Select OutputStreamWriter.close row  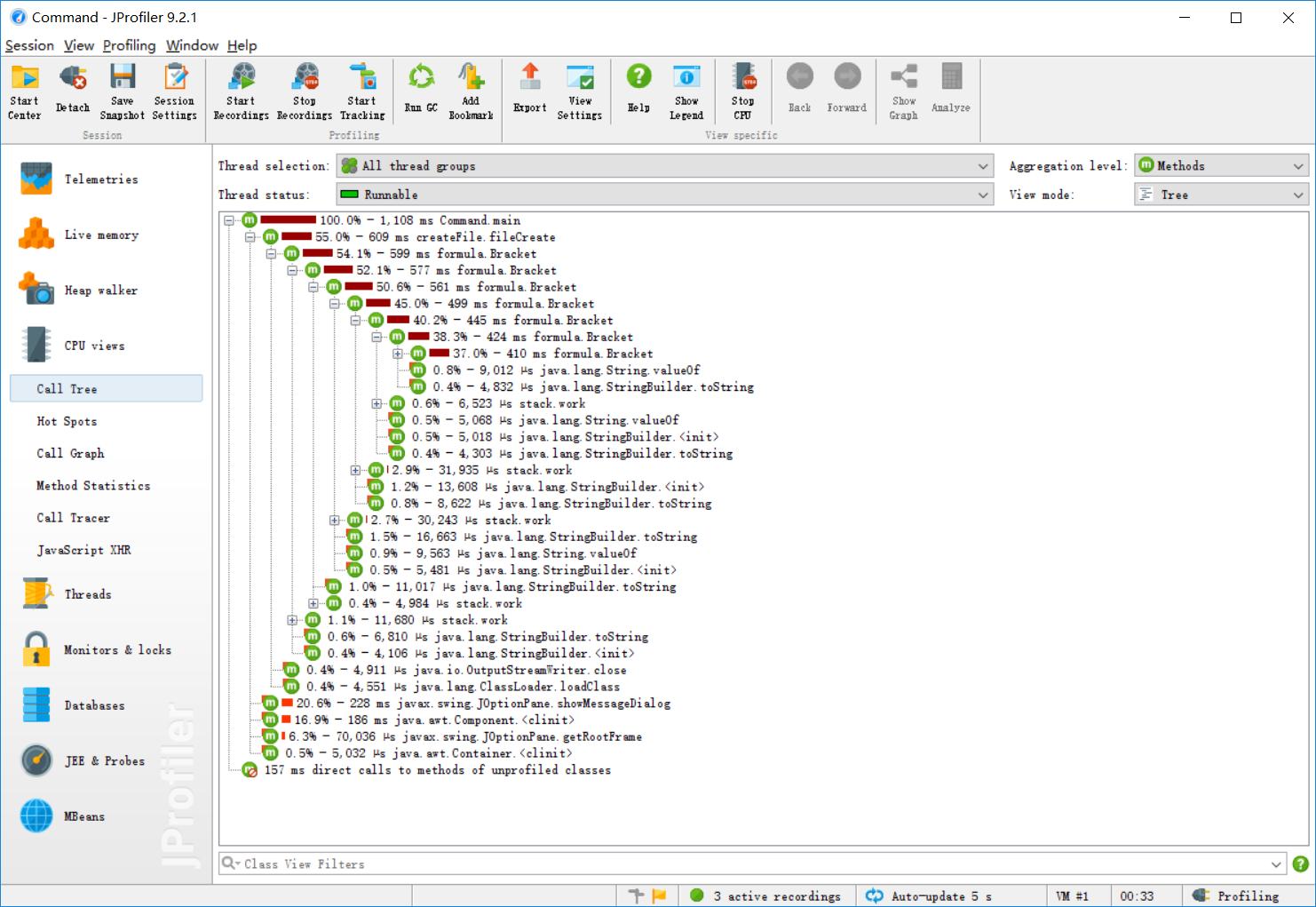pos(456,670)
